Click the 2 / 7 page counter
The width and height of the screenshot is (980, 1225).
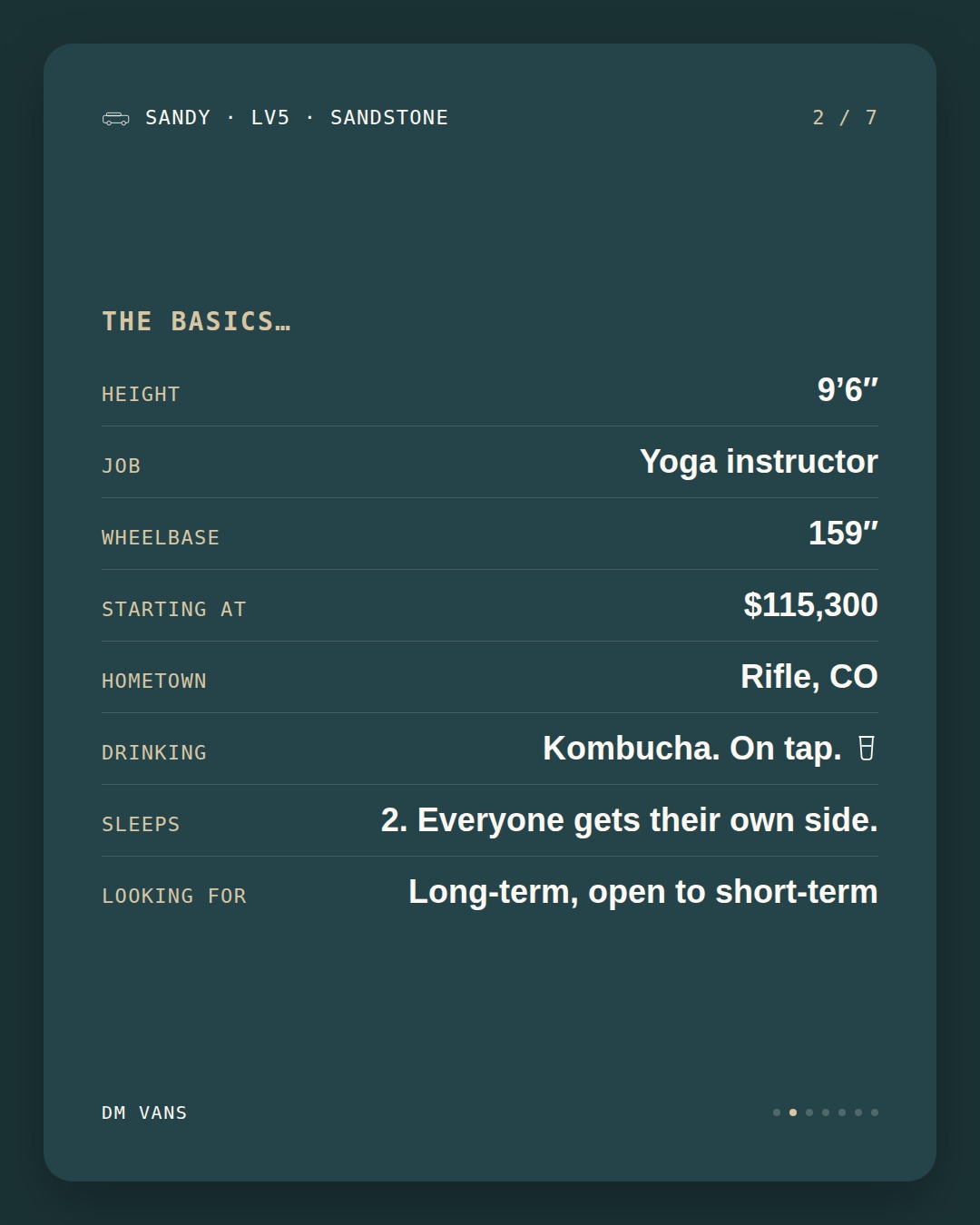point(845,118)
